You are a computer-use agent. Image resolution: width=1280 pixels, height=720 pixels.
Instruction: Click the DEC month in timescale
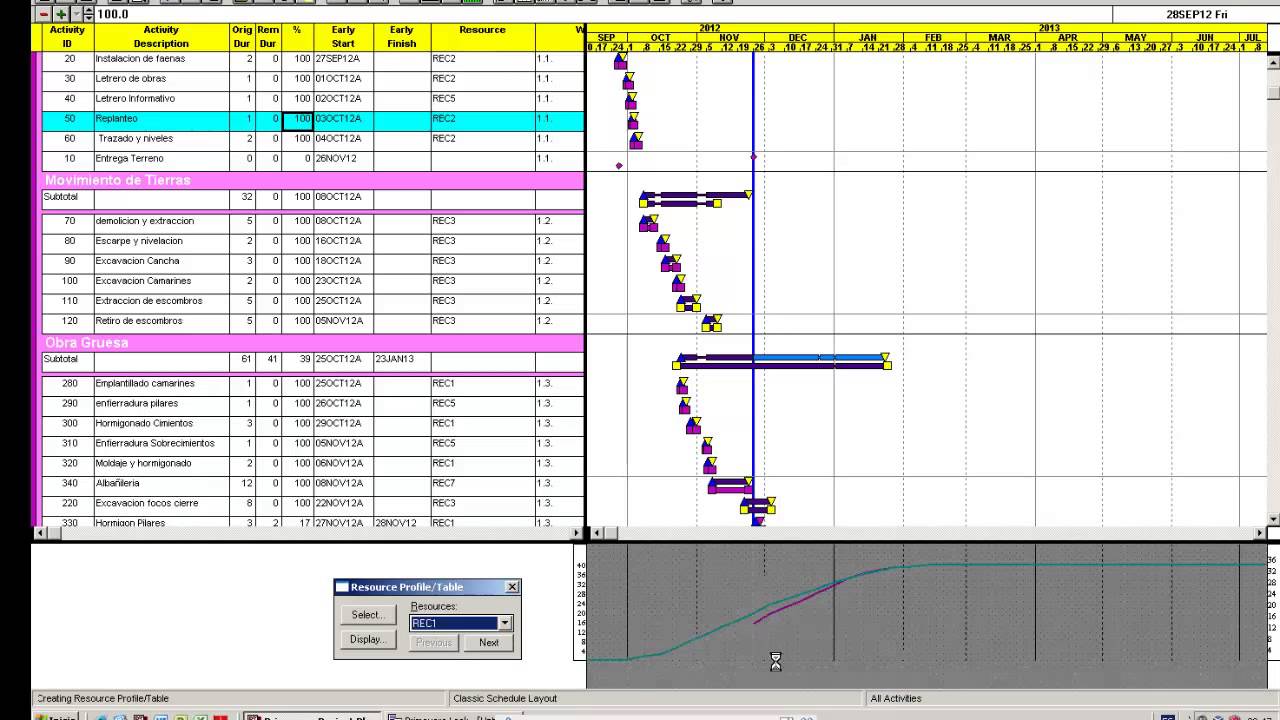pos(797,38)
